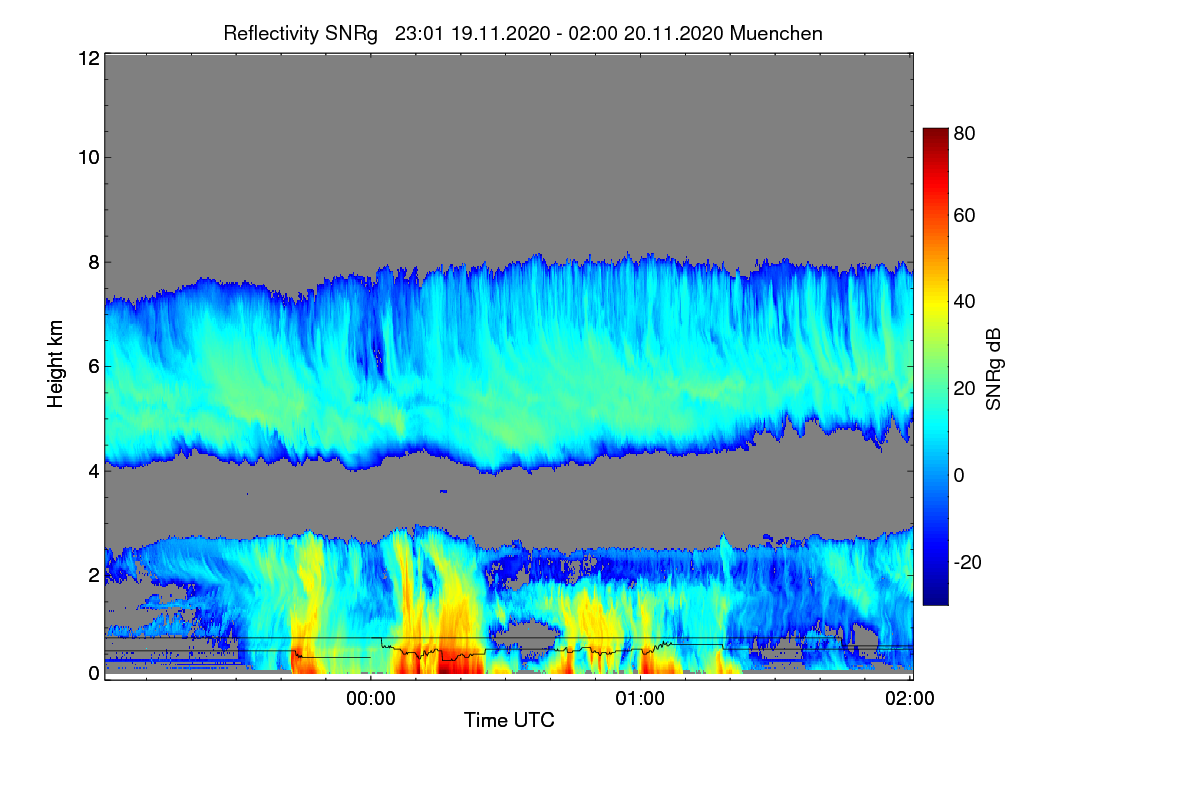Click the height tick label '6'

[x=93, y=366]
